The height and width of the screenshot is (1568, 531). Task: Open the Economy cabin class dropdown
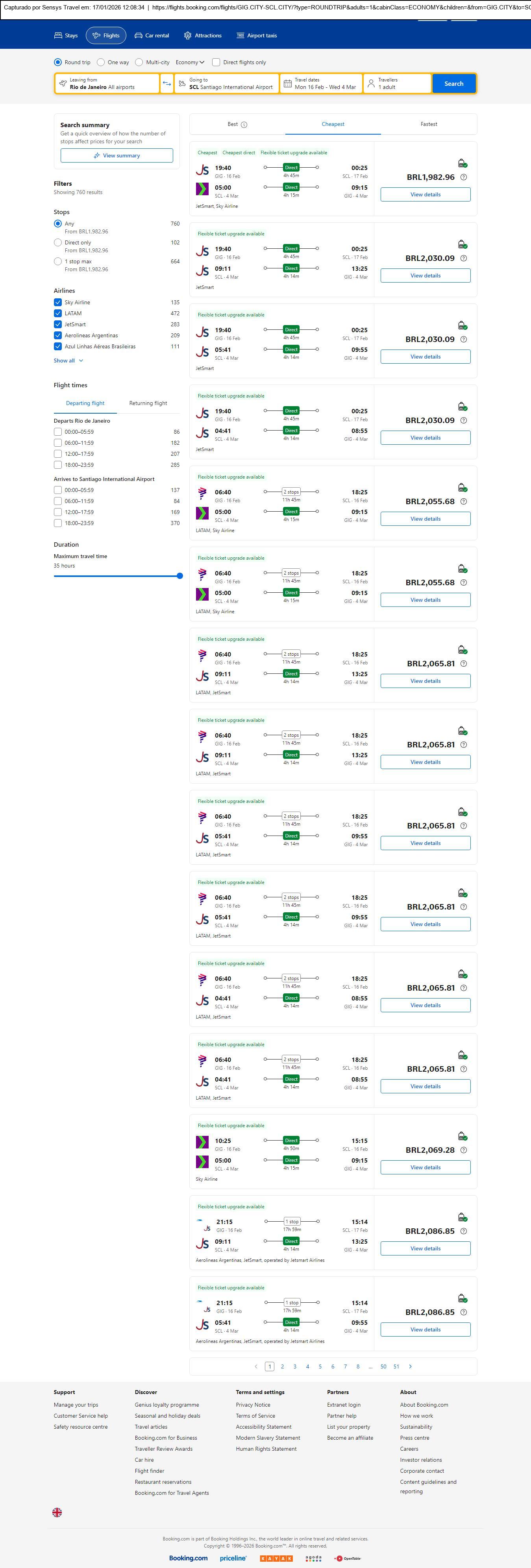click(x=190, y=62)
